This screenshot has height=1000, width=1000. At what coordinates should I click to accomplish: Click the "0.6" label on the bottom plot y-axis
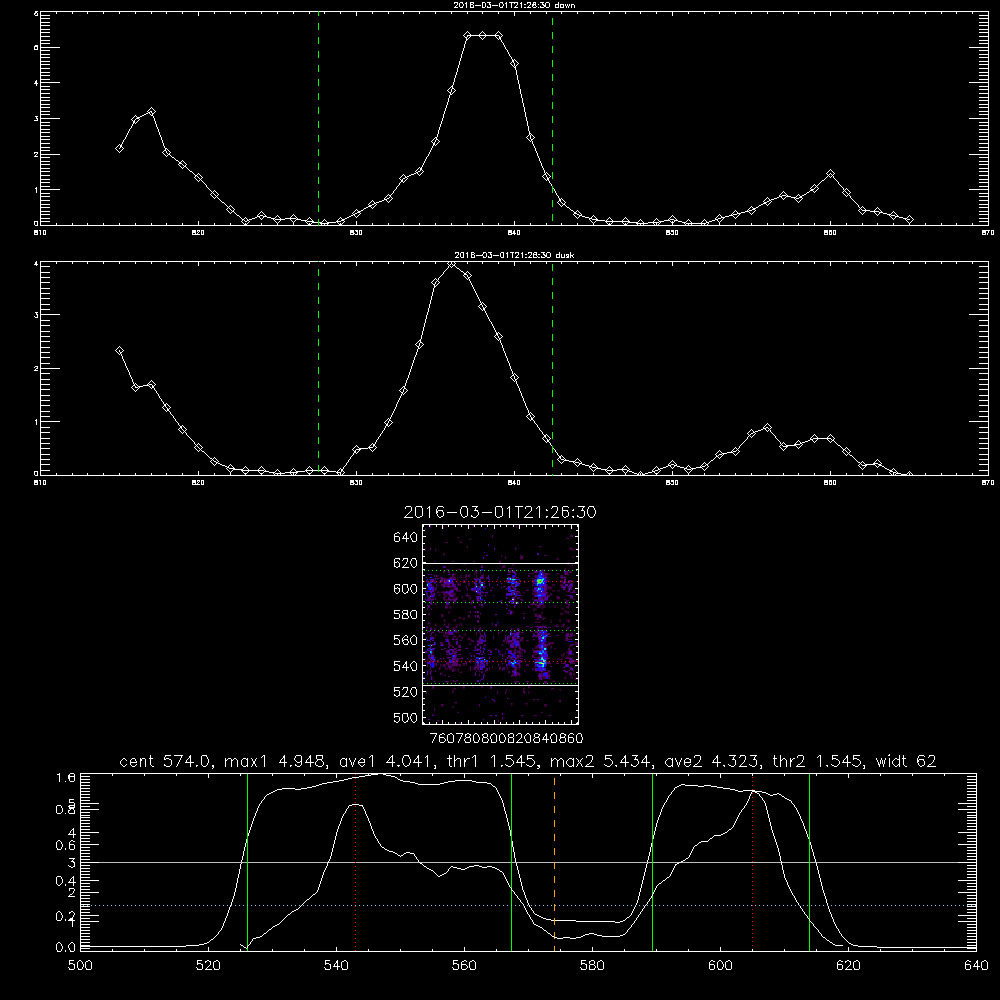[x=66, y=845]
